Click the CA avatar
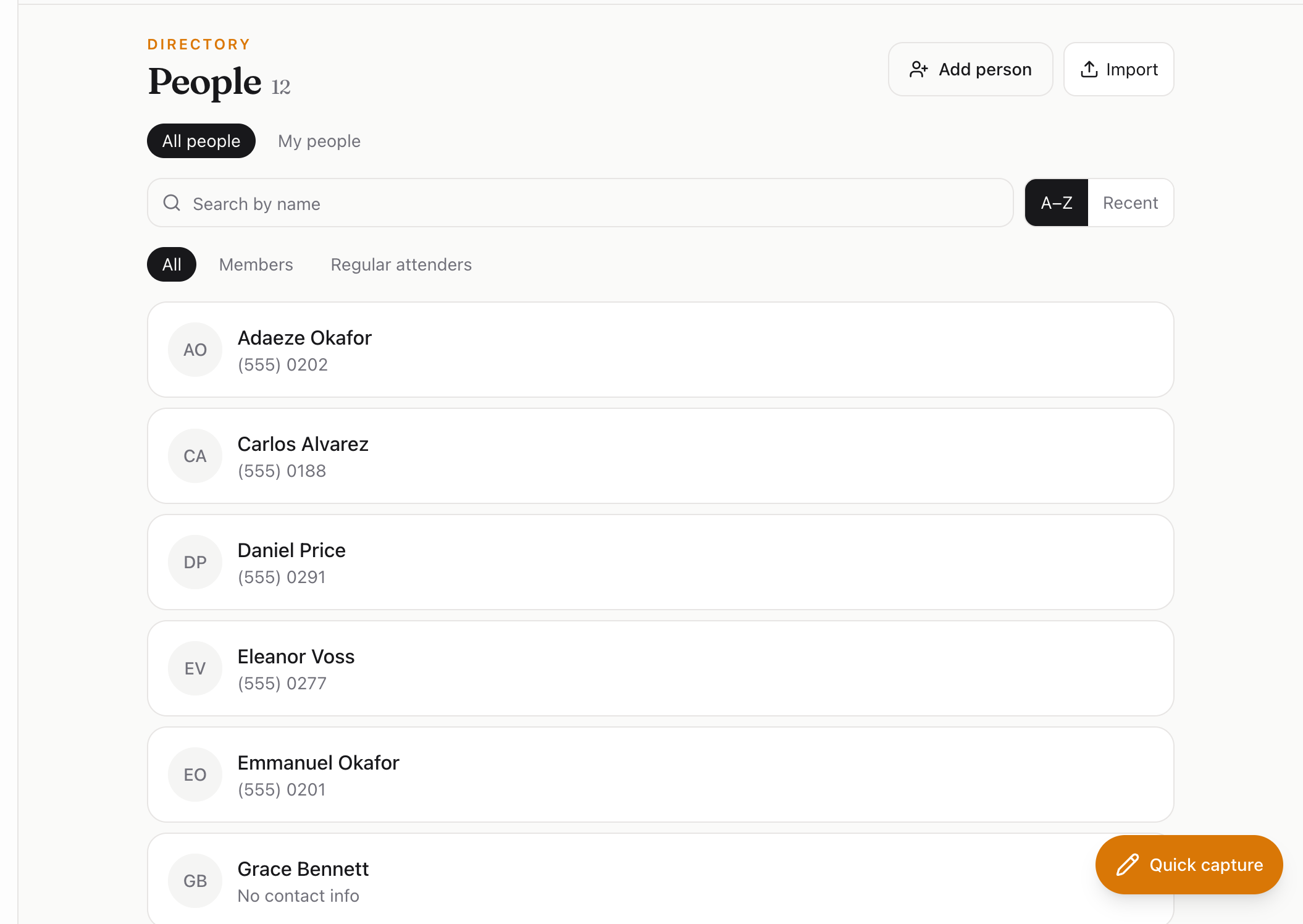Viewport: 1303px width, 924px height. click(x=195, y=456)
